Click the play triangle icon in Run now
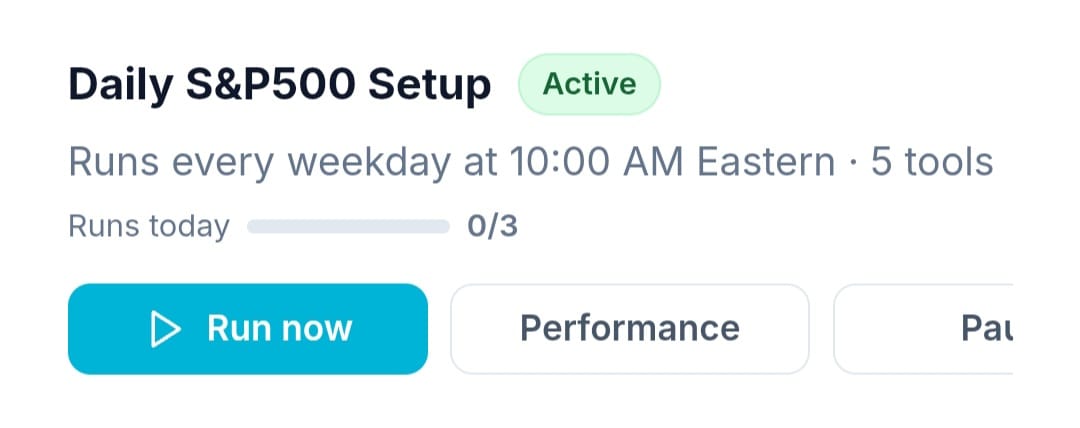This screenshot has width=1080, height=428. point(165,329)
